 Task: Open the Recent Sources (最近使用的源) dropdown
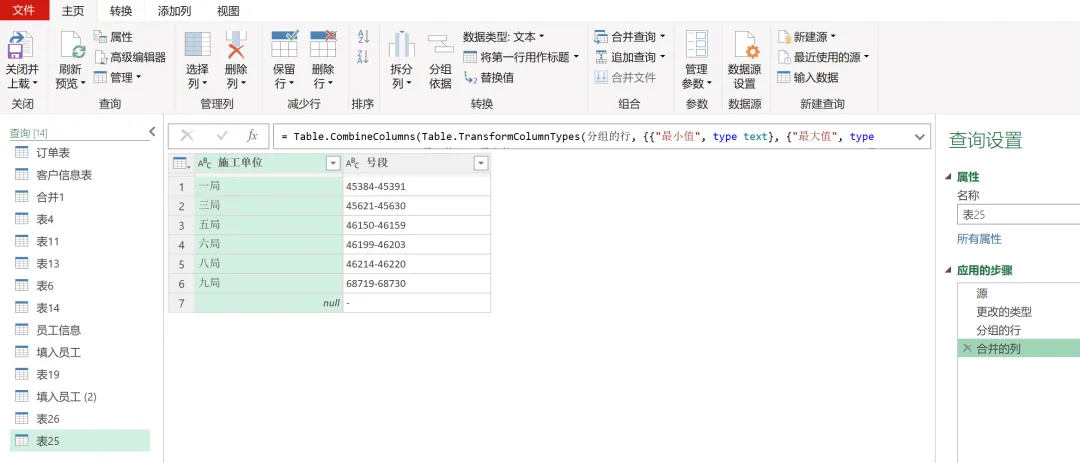(x=823, y=56)
